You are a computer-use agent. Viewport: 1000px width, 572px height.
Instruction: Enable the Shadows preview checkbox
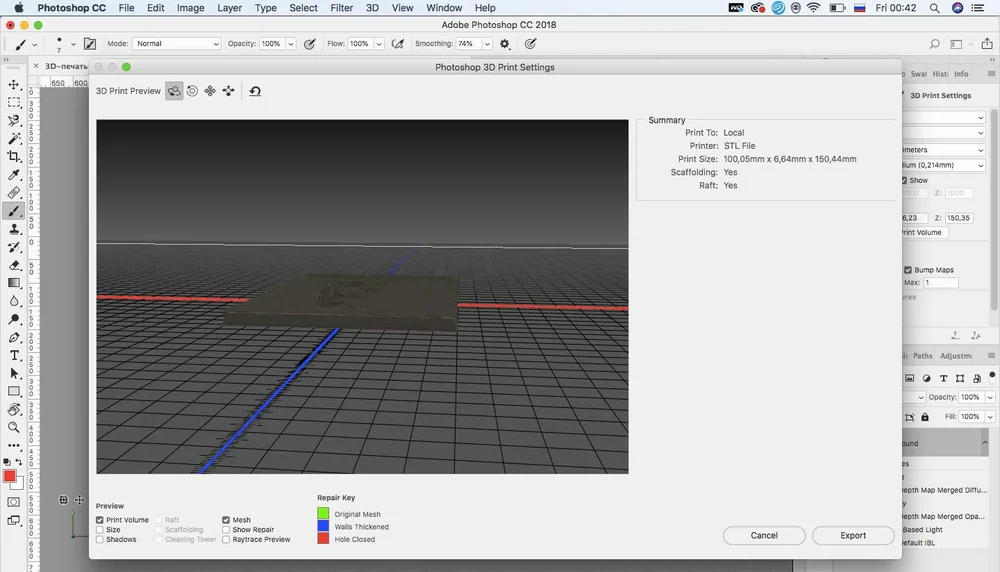pyautogui.click(x=99, y=539)
